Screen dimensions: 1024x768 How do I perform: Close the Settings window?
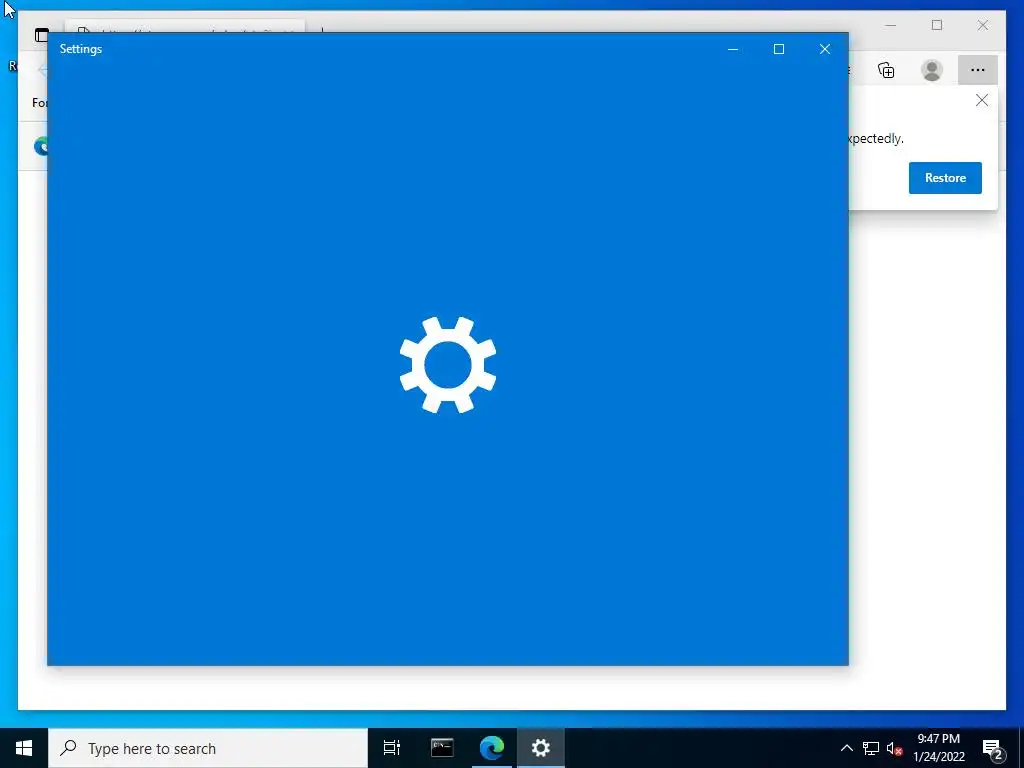(x=825, y=49)
